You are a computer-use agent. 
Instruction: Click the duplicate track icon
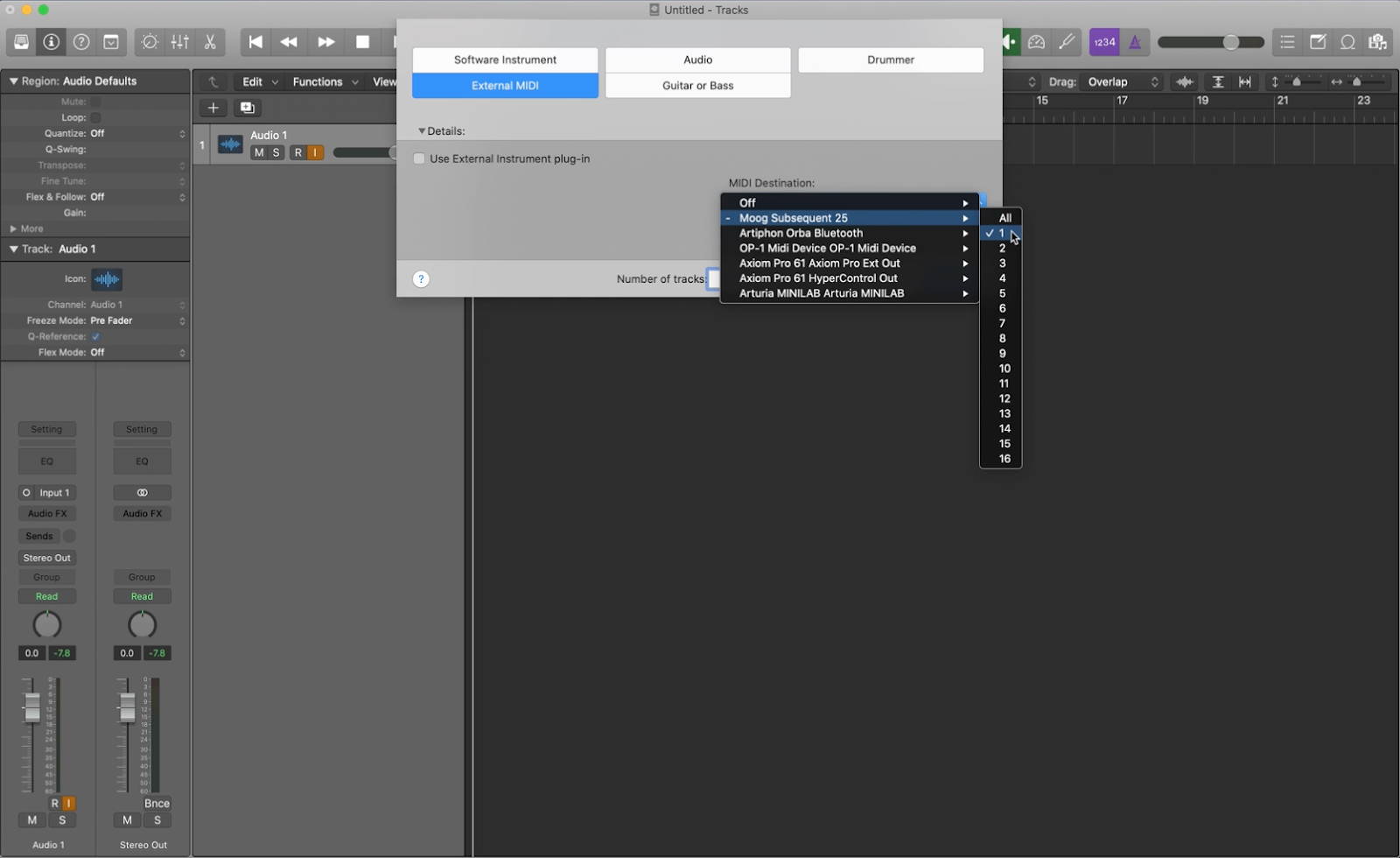(248, 108)
